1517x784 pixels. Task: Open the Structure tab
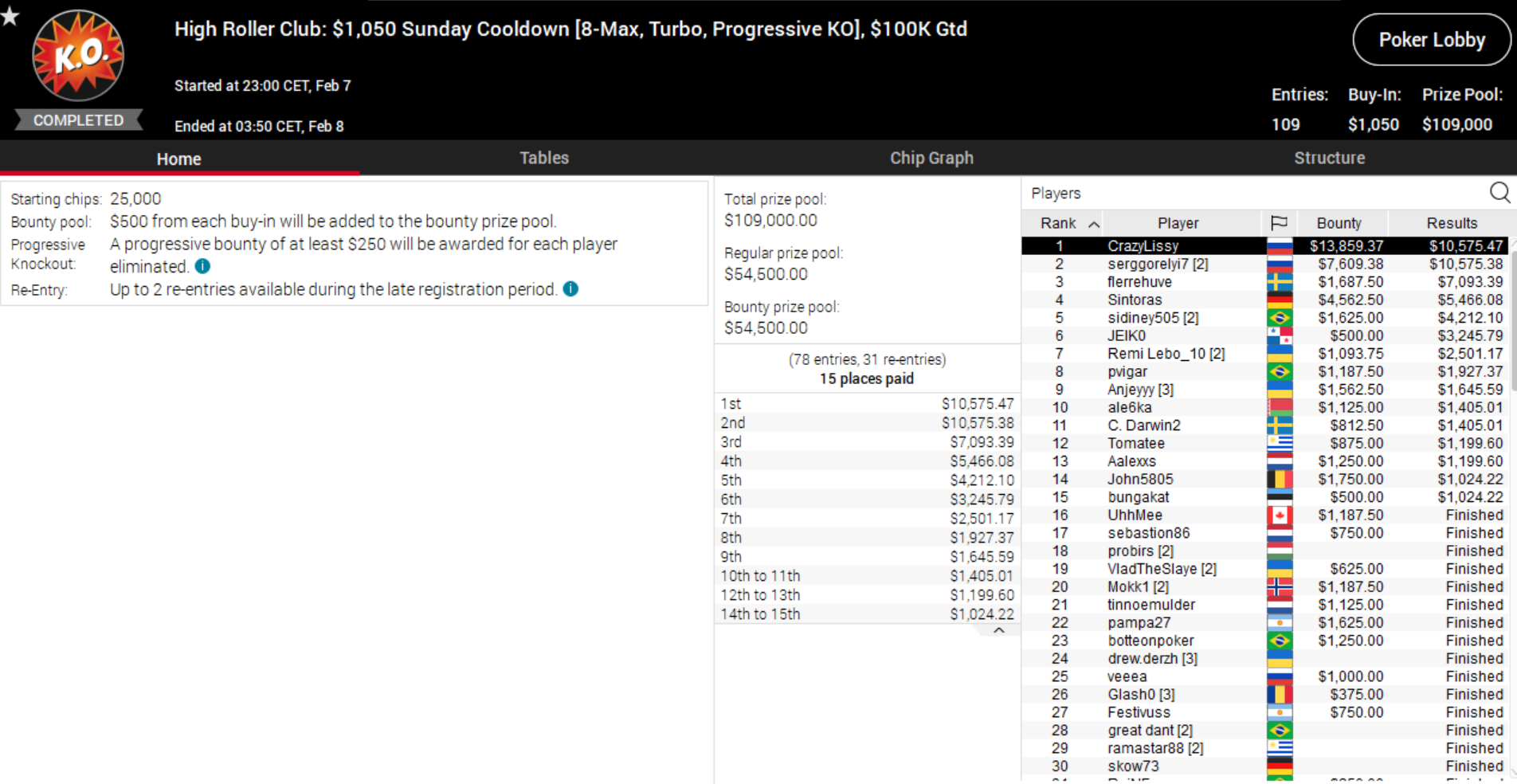(1329, 158)
